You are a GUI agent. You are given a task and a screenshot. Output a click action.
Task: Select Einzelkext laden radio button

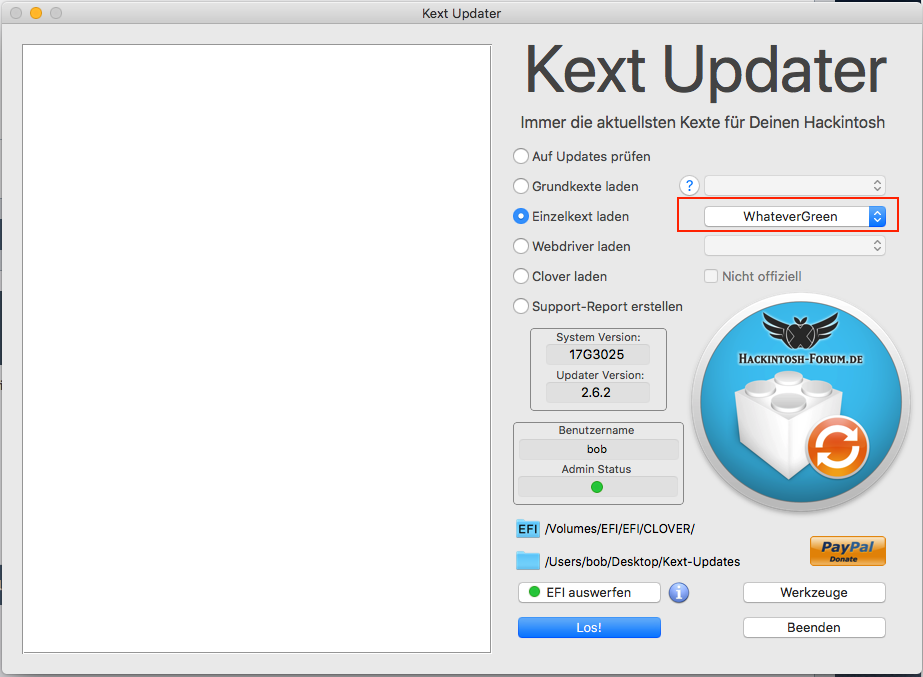coord(520,216)
